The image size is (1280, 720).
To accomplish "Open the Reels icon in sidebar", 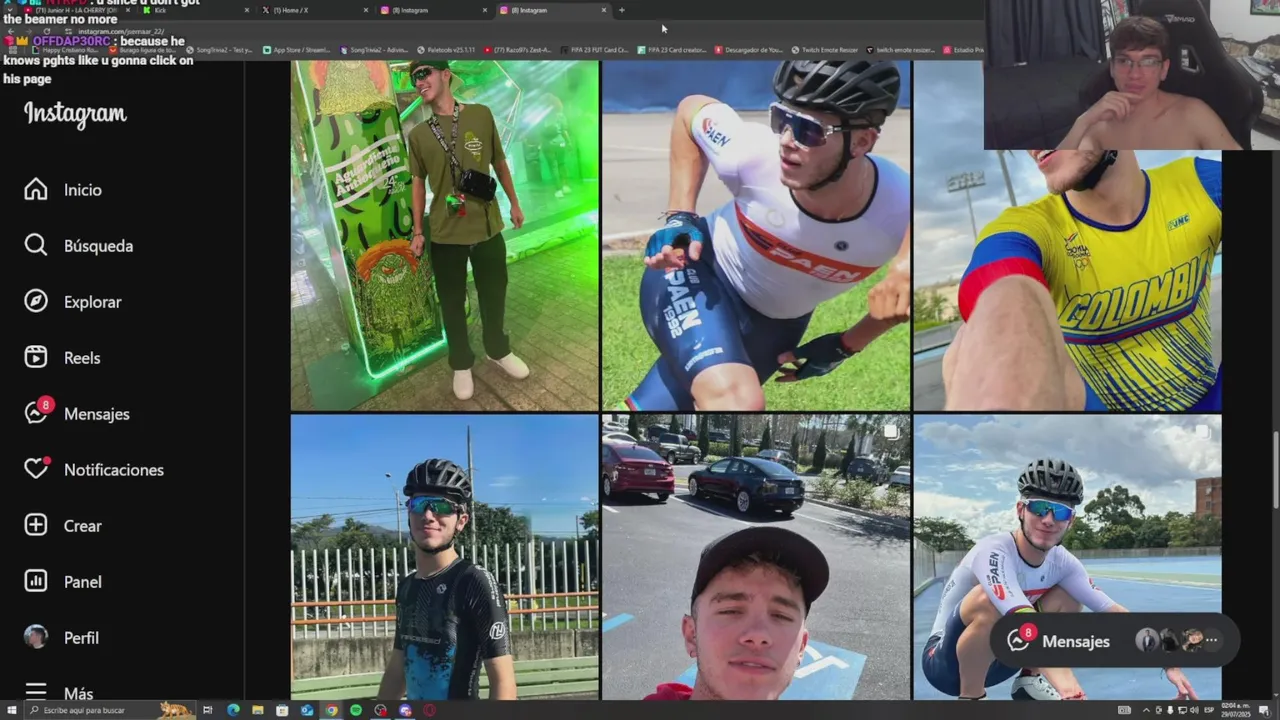I will click(36, 357).
